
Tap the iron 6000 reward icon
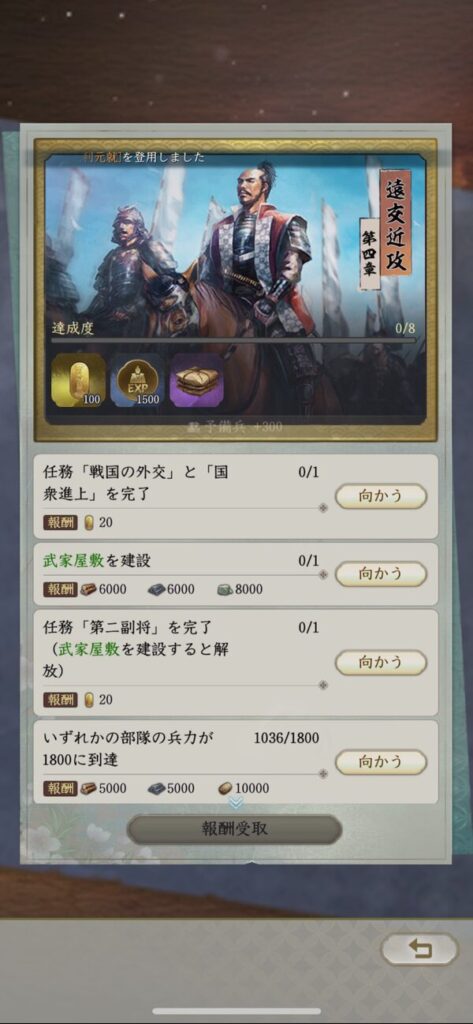157,590
